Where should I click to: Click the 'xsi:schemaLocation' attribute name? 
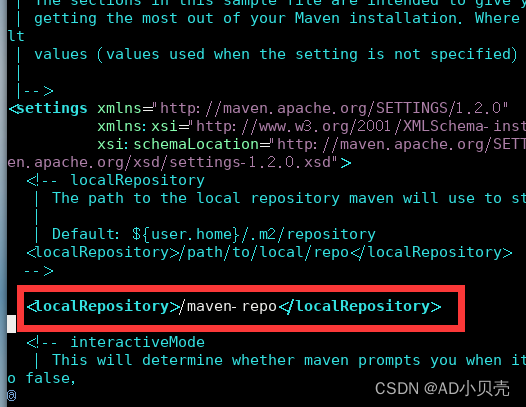click(x=178, y=144)
